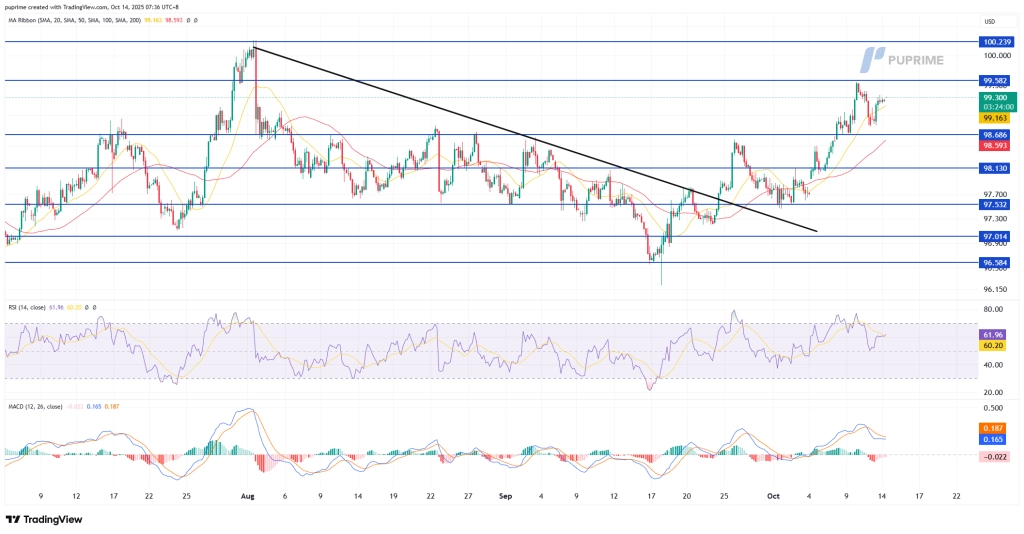Select the 96.584 horizontal level label
The image size is (1024, 534).
[994, 263]
